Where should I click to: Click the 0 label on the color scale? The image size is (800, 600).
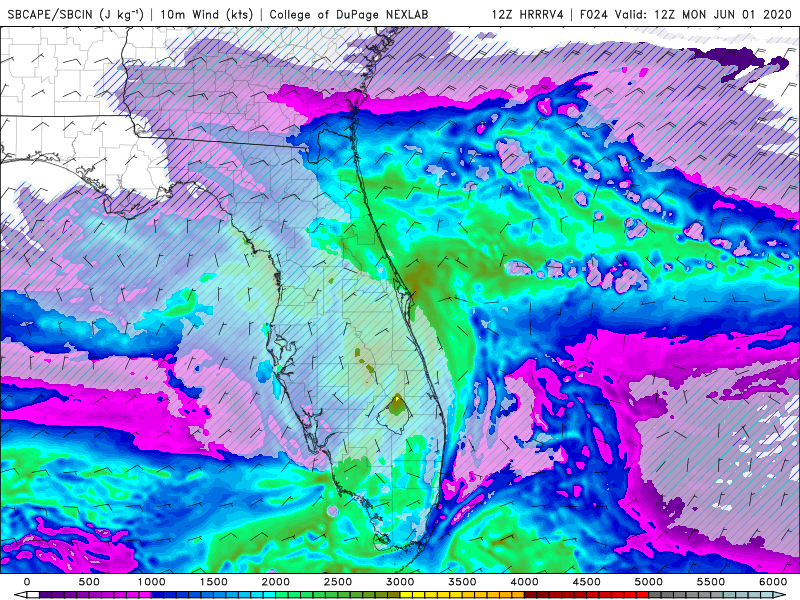pyautogui.click(x=27, y=582)
